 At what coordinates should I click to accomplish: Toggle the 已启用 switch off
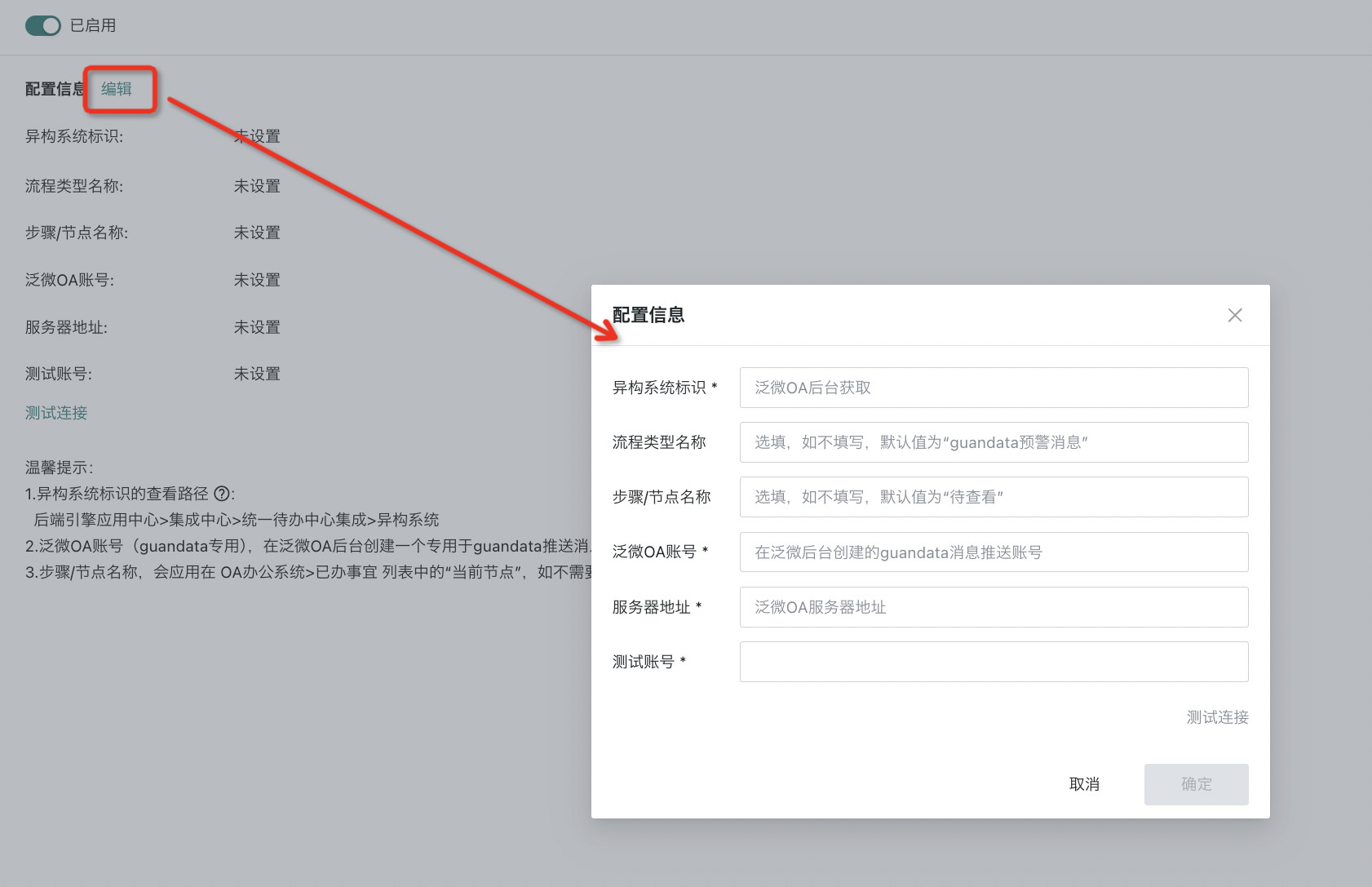(x=42, y=25)
